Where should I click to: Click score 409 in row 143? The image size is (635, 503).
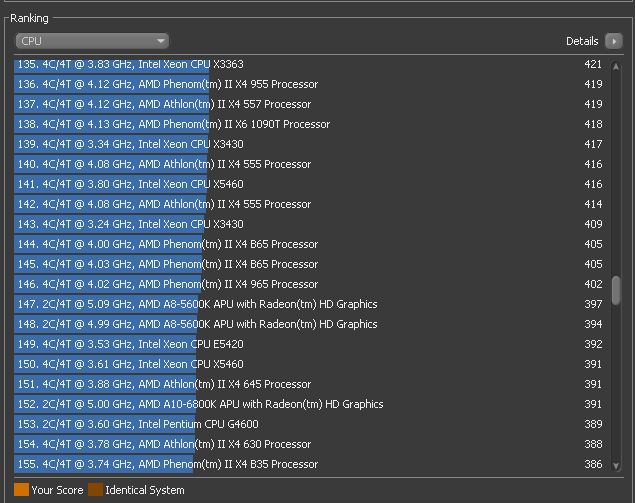(x=593, y=224)
